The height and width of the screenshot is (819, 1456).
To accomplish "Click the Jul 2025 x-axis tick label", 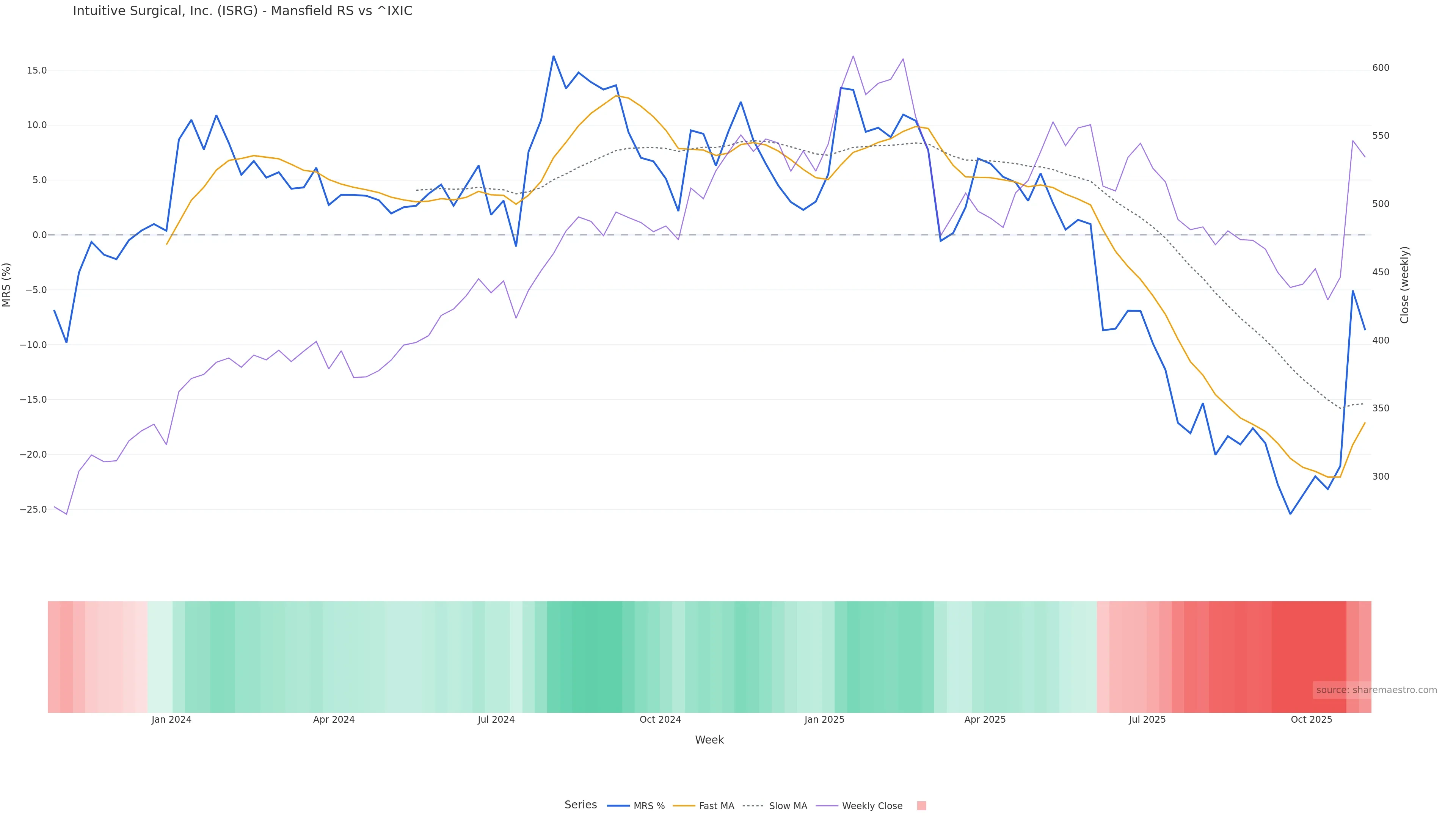I will (x=1147, y=720).
